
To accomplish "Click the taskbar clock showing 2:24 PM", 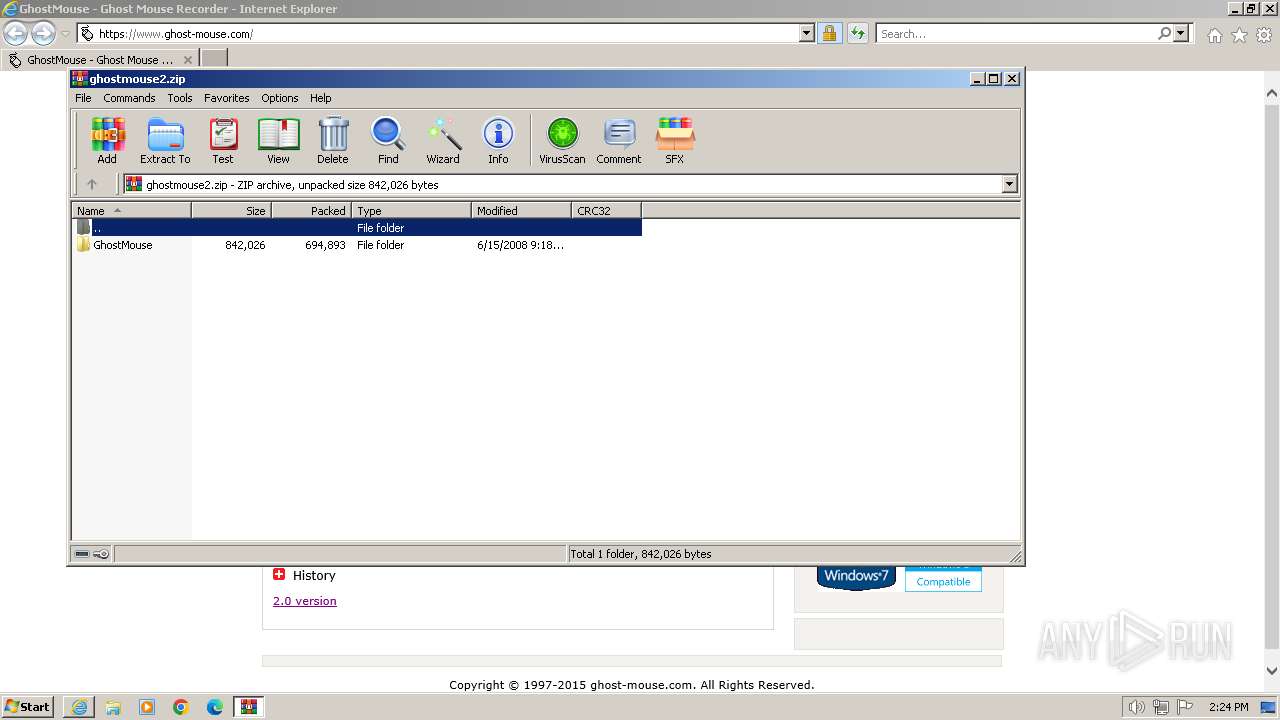I will coord(1228,707).
